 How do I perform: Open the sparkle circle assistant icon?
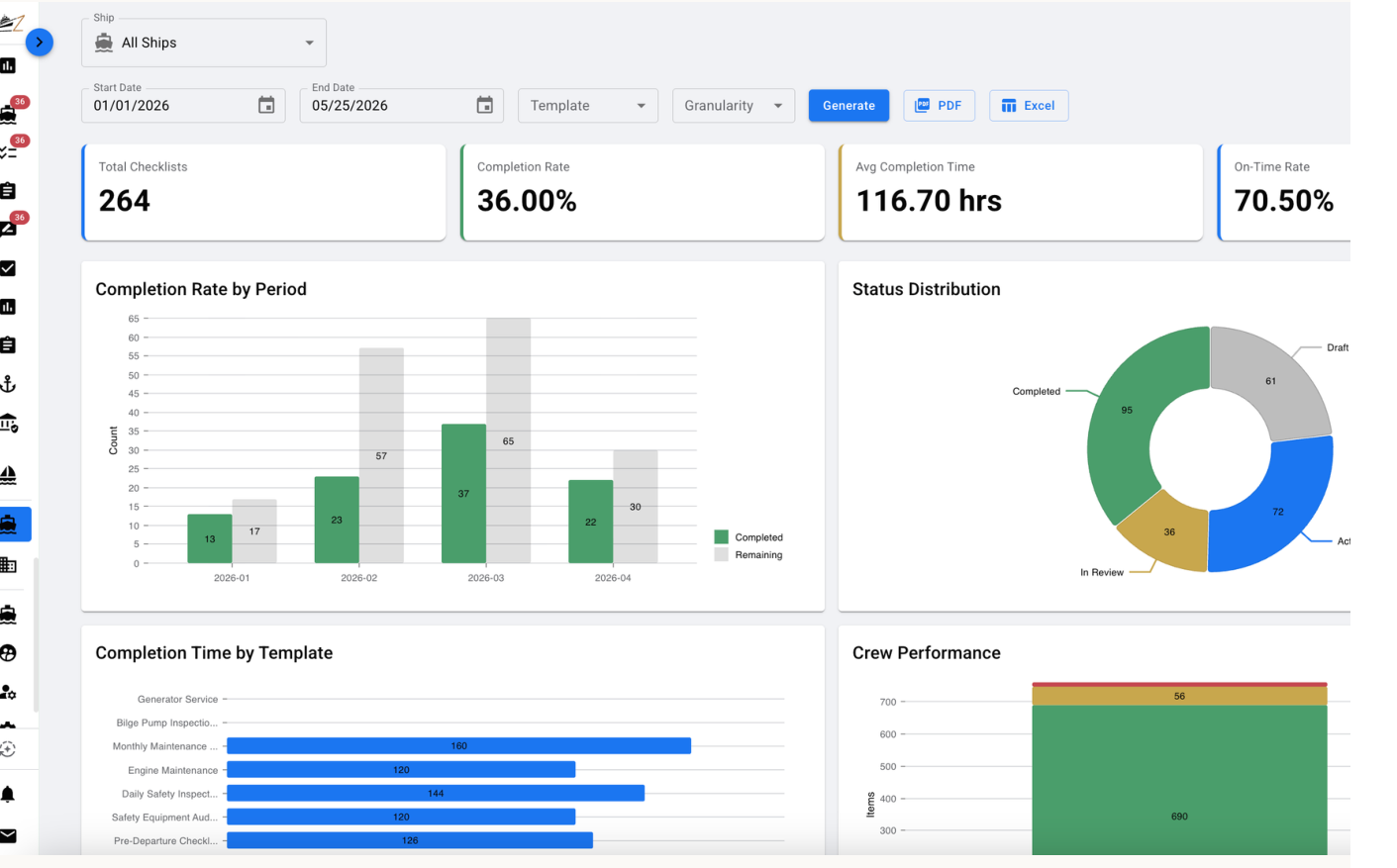pos(8,749)
